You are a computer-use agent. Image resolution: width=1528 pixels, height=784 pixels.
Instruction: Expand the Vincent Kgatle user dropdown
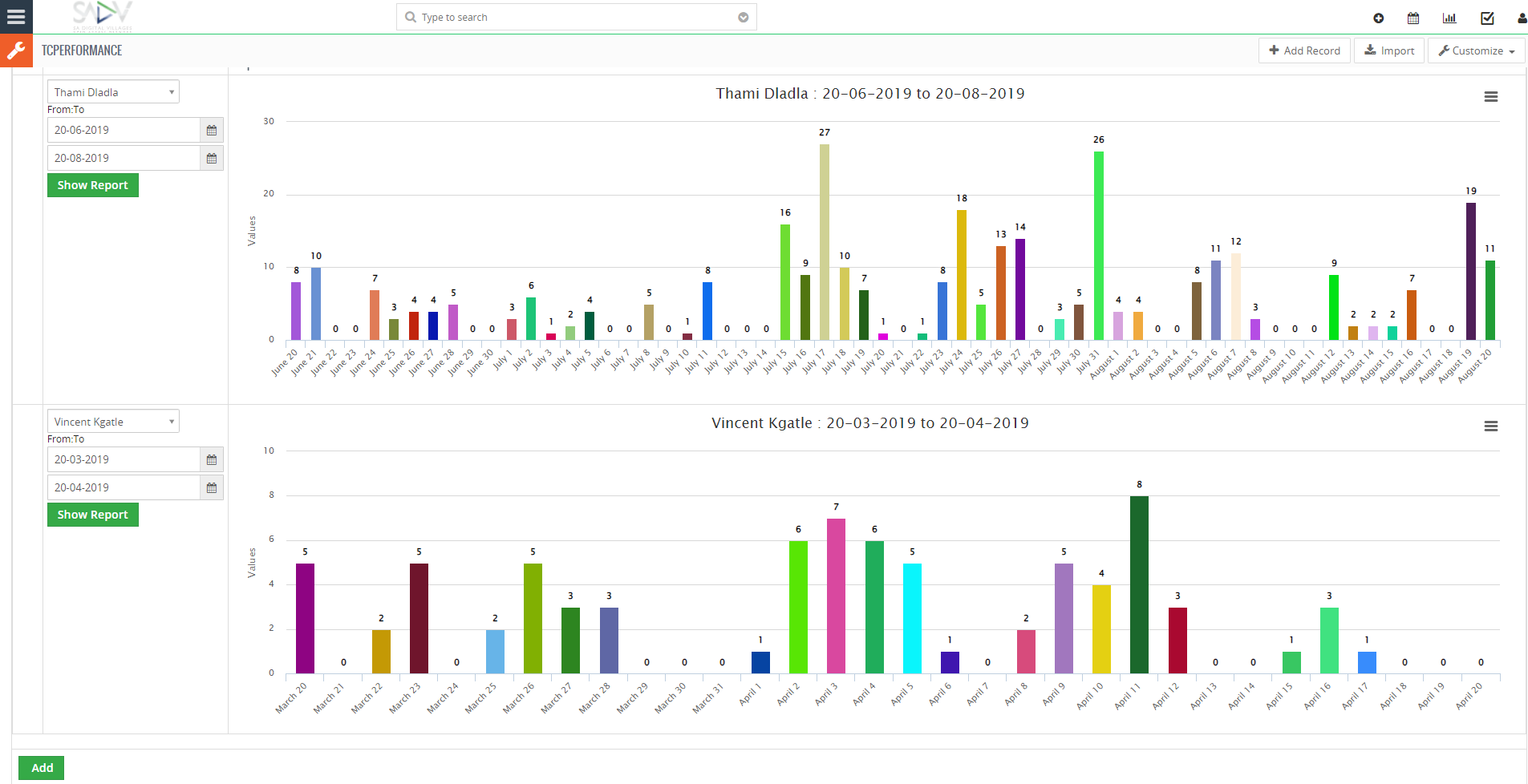[x=113, y=422]
